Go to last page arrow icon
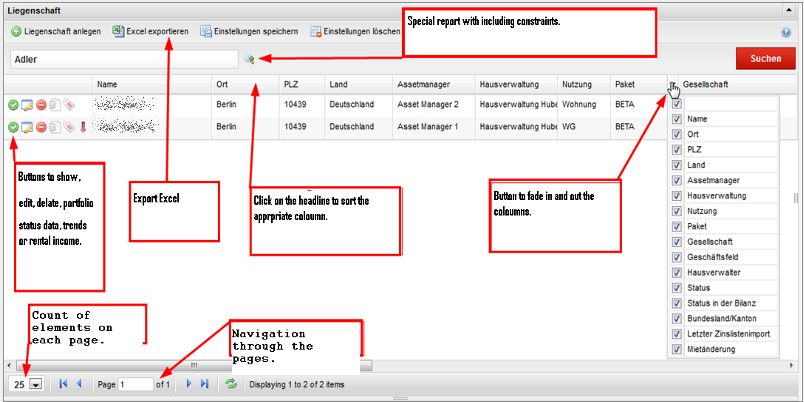 (x=204, y=384)
